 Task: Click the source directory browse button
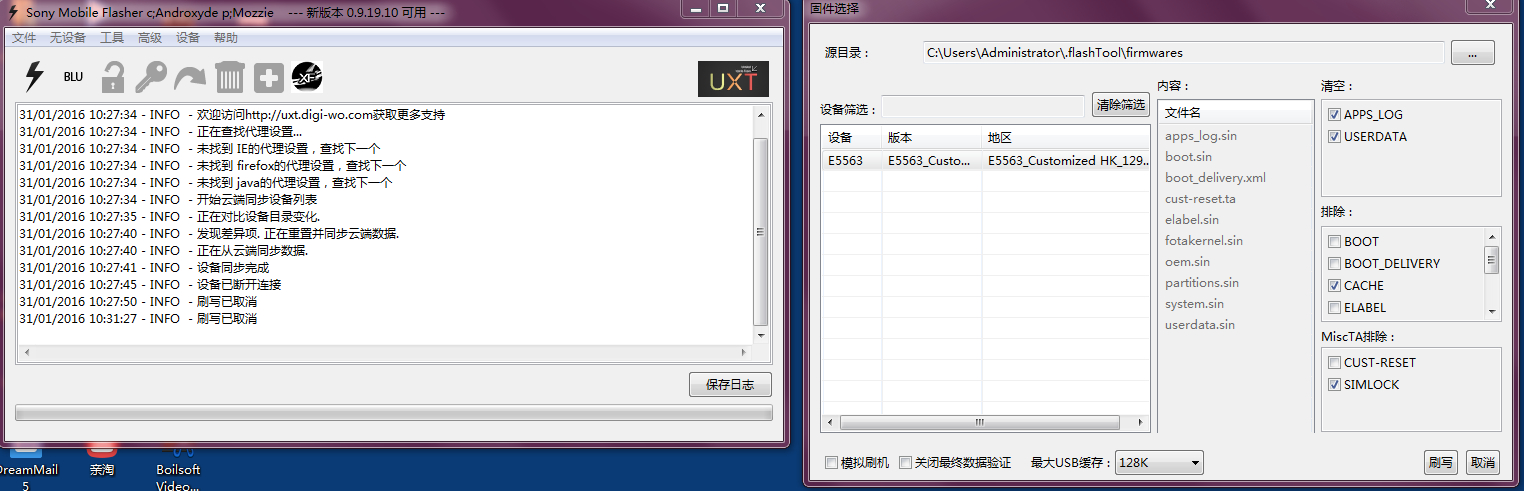pos(1472,52)
